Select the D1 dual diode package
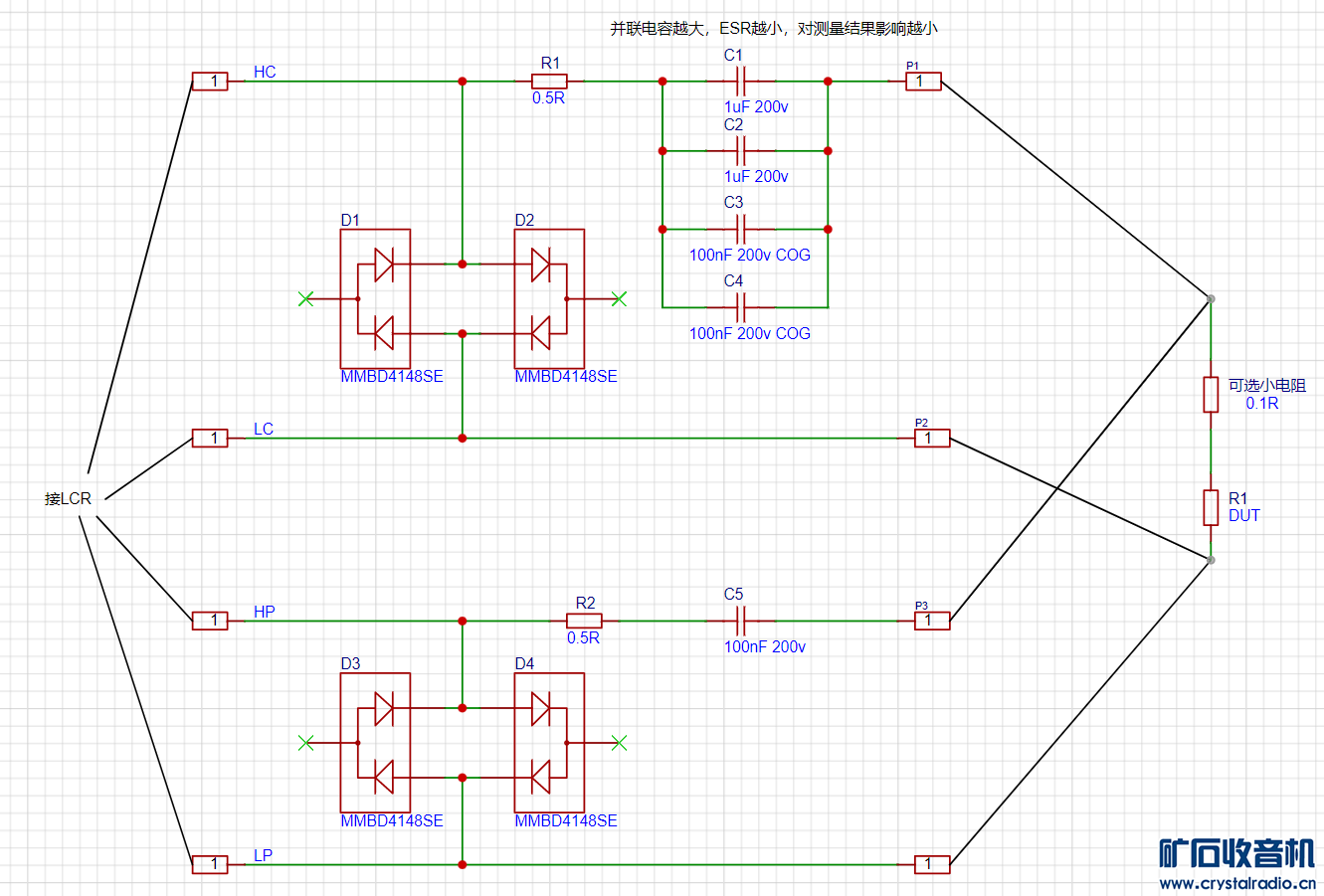 (375, 299)
